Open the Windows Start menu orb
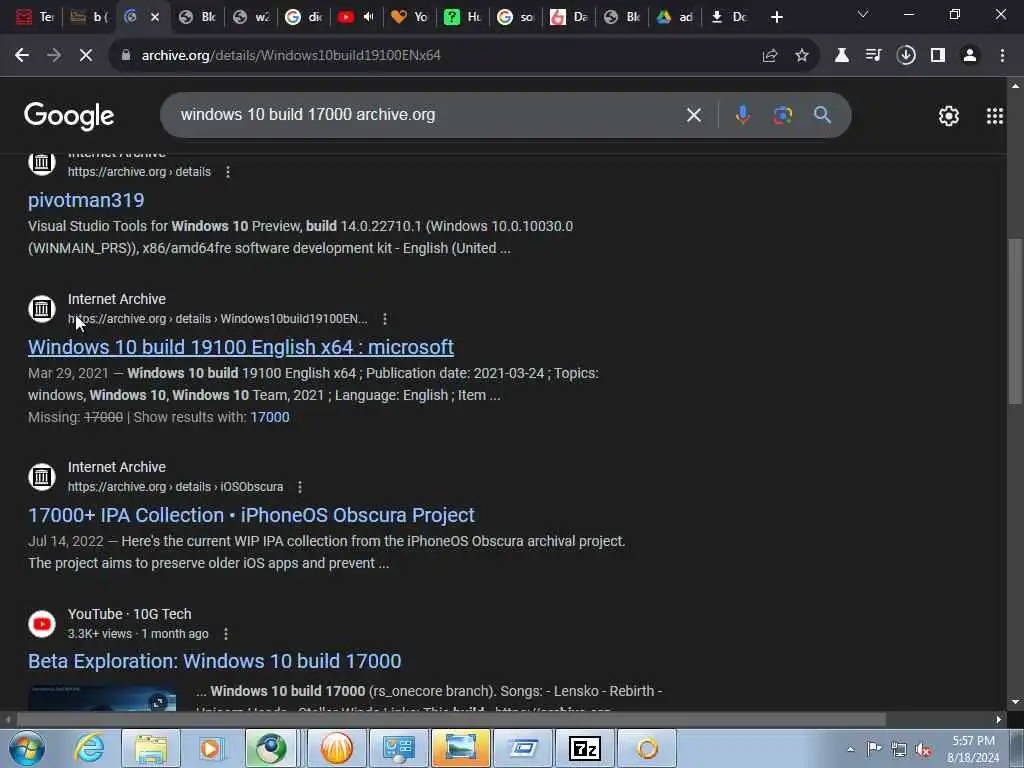Screen dimensions: 1024x768 click(x=27, y=748)
